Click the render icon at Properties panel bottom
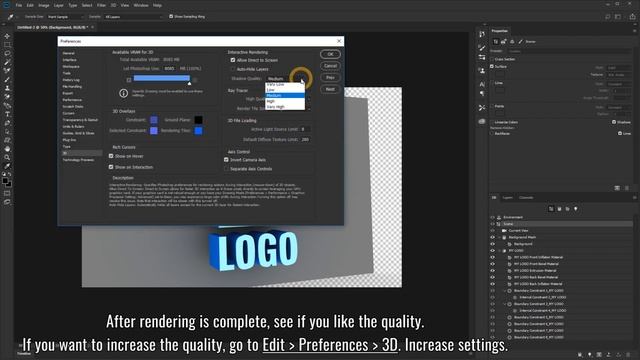The width and height of the screenshot is (640, 360). tap(617, 188)
